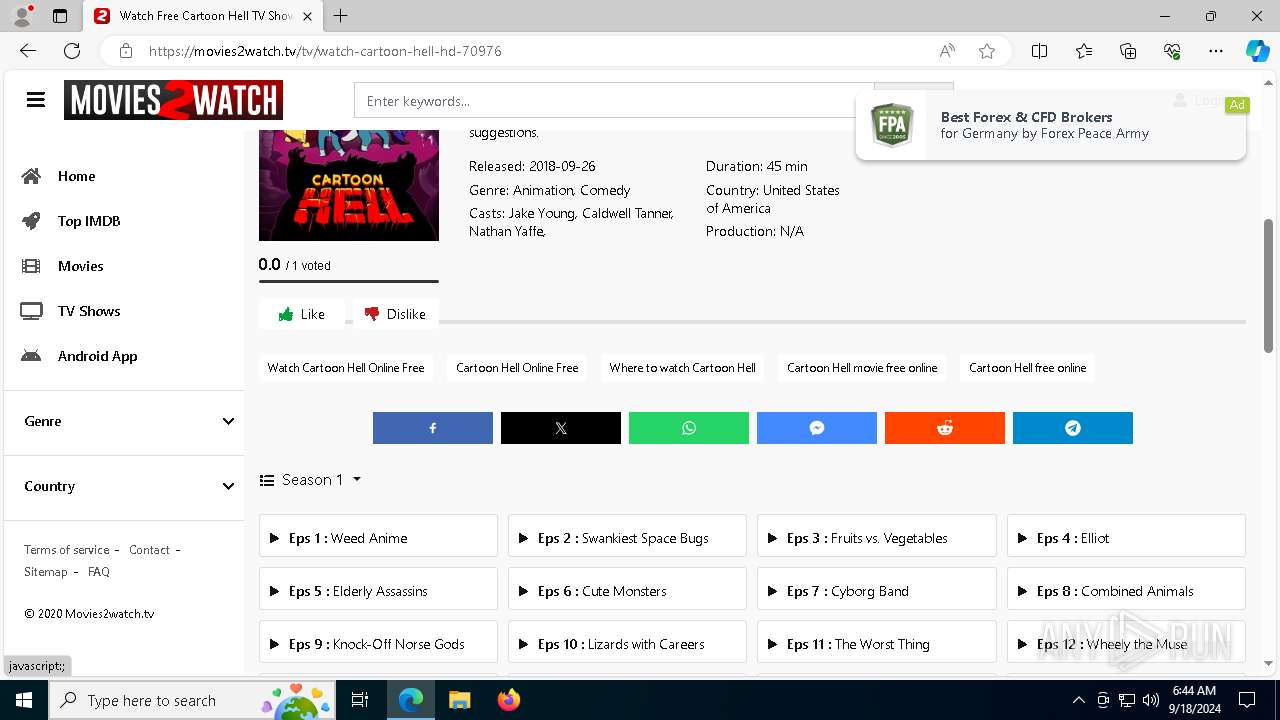Image resolution: width=1280 pixels, height=720 pixels.
Task: Click the 'Cartoon Hell Online Free' tag
Action: [x=517, y=368]
